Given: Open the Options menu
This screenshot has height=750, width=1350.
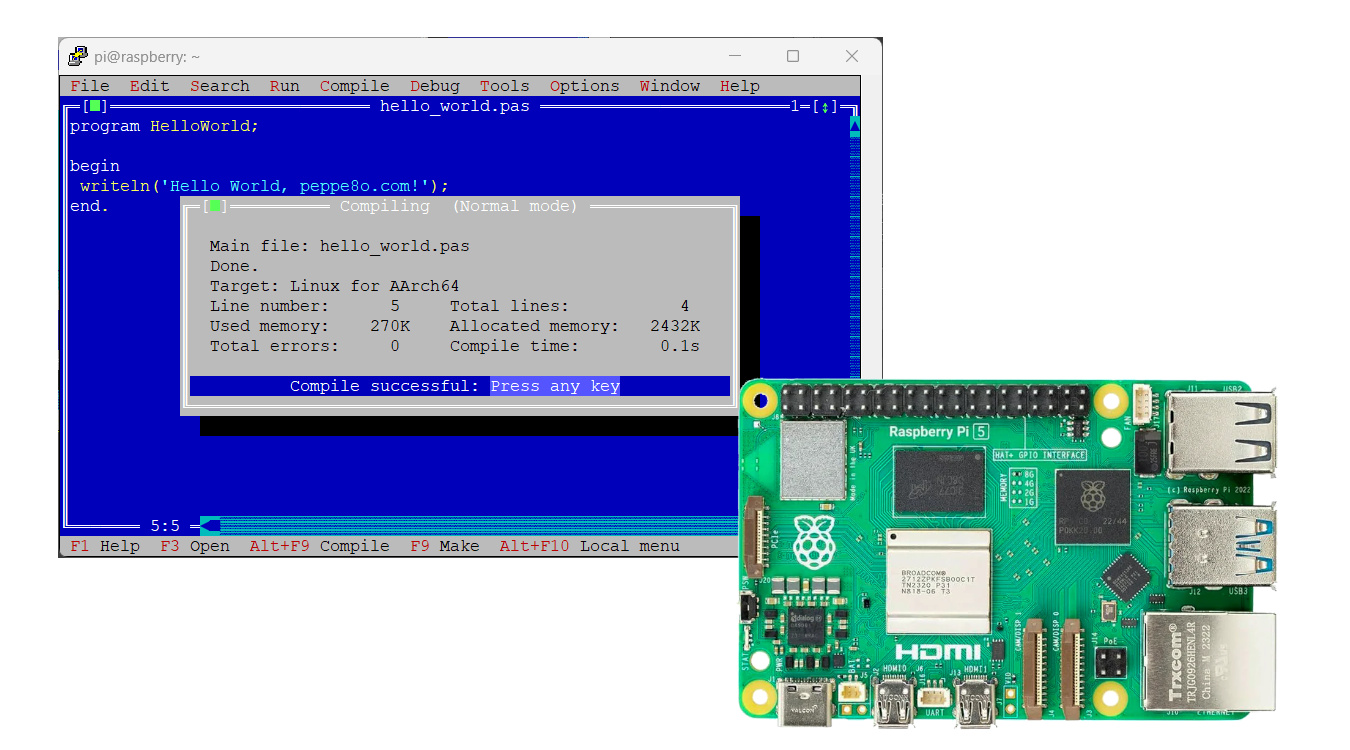Looking at the screenshot, I should pyautogui.click(x=584, y=86).
